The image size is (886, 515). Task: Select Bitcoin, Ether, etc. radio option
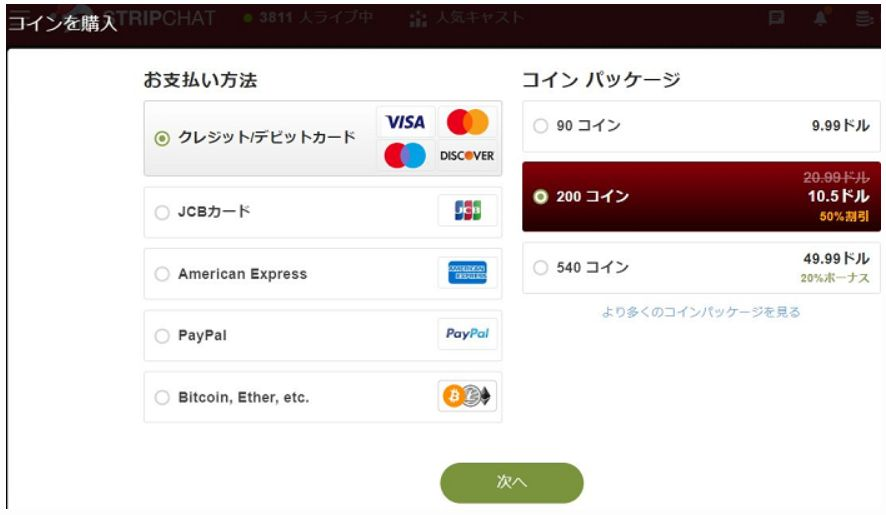[162, 397]
